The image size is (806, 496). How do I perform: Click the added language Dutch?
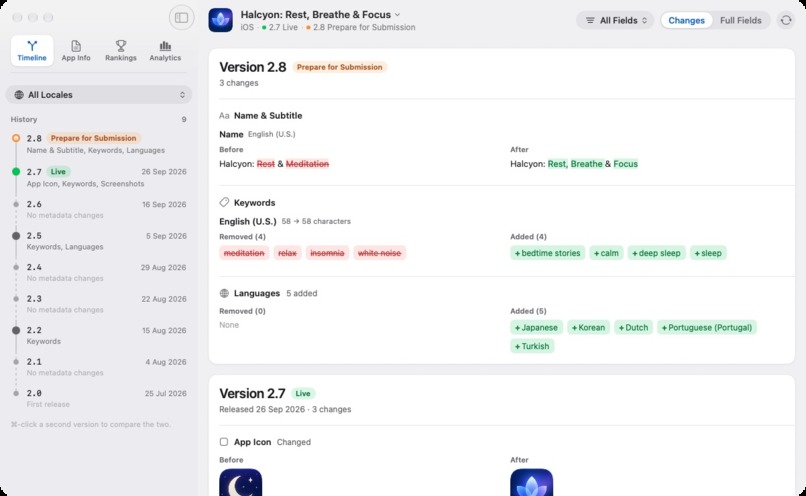633,327
